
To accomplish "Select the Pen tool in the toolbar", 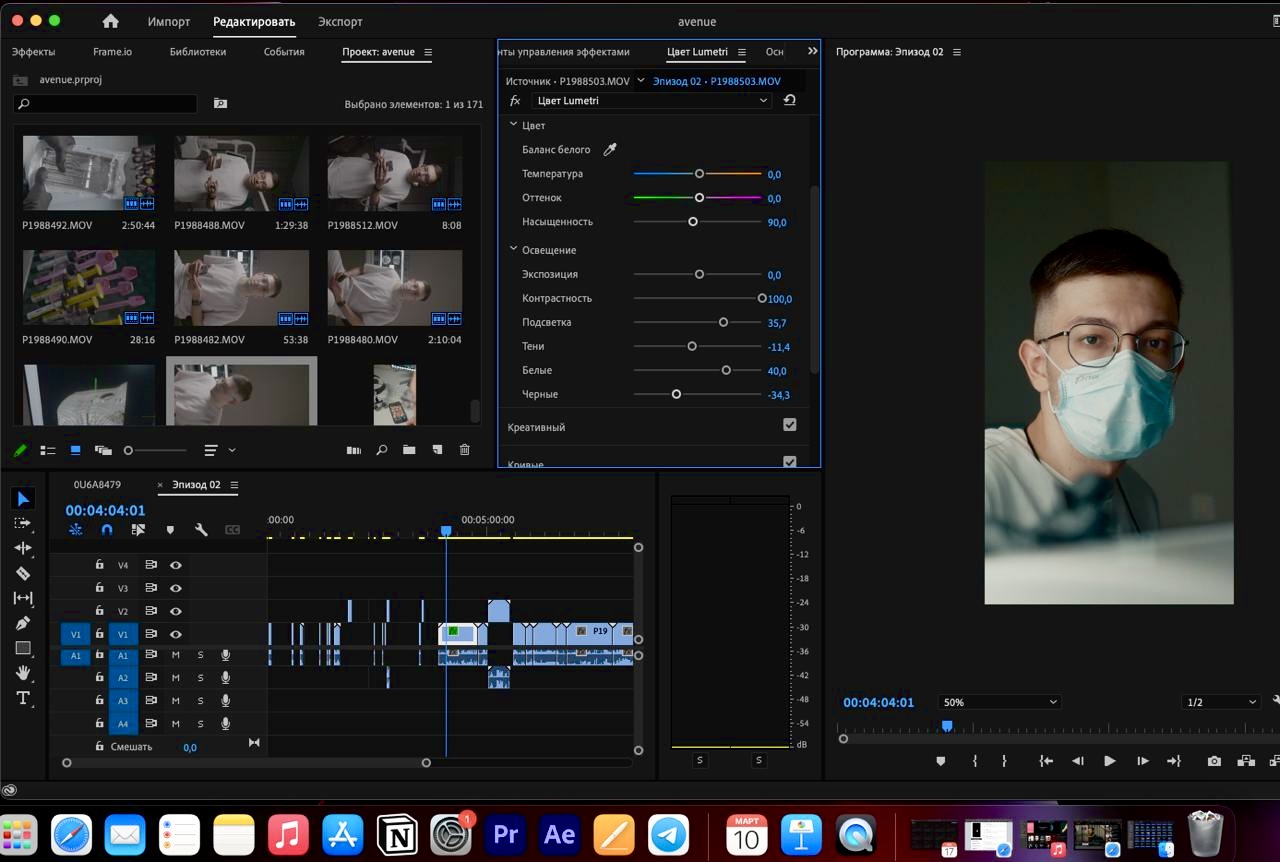I will click(23, 623).
